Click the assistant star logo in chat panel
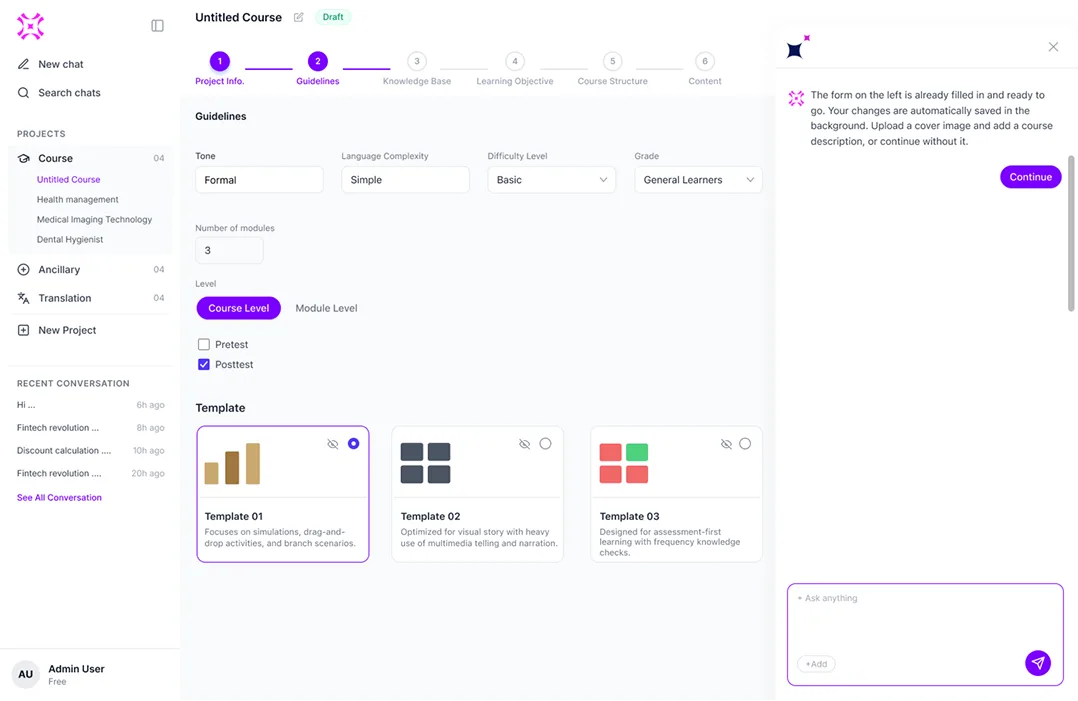 tap(798, 47)
